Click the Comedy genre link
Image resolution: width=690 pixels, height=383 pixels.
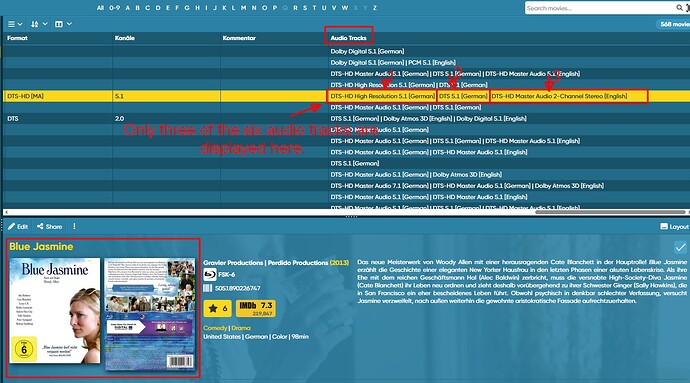pyautogui.click(x=215, y=328)
